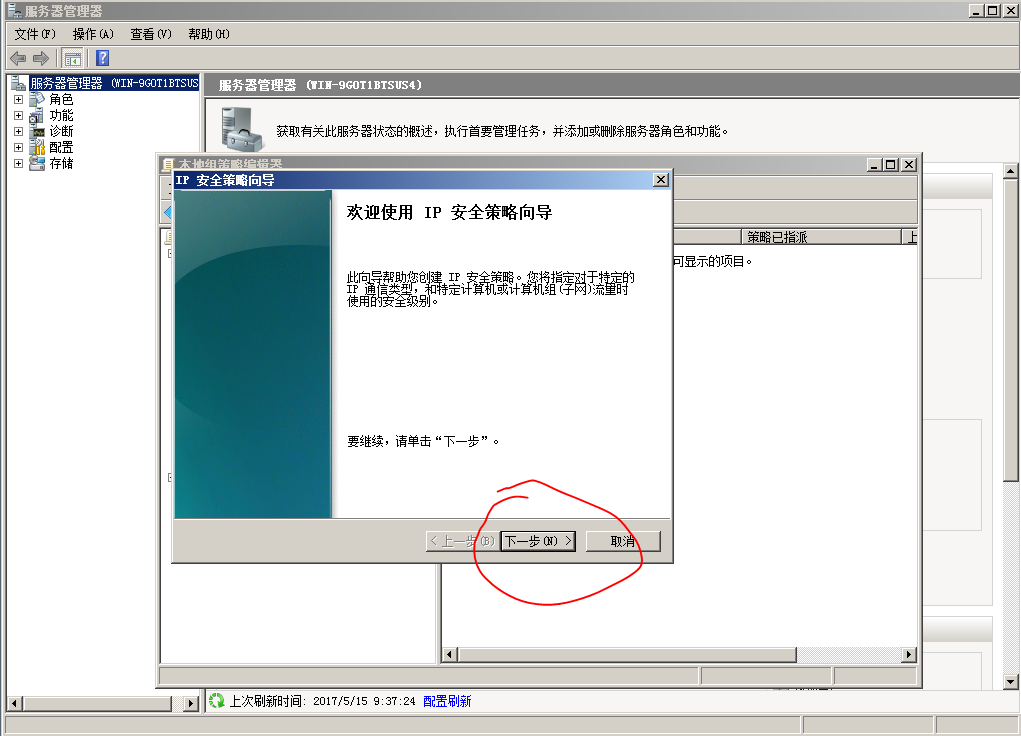Click the 配置刷新 link
Viewport: 1021px width, 736px height.
click(x=447, y=701)
